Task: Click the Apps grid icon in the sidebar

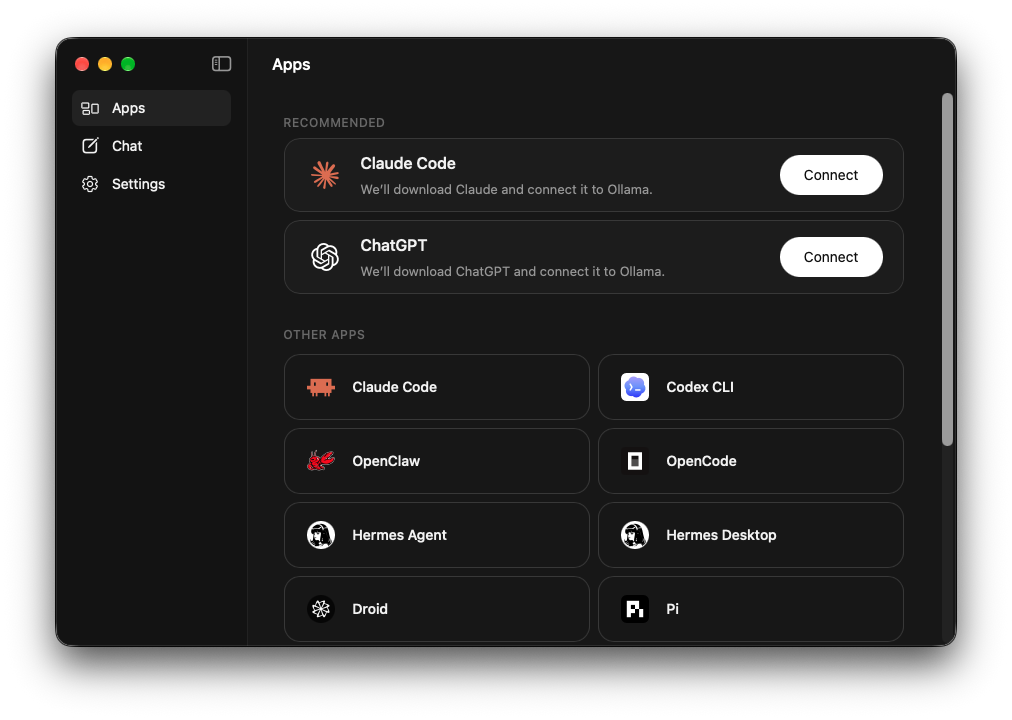Action: tap(90, 108)
